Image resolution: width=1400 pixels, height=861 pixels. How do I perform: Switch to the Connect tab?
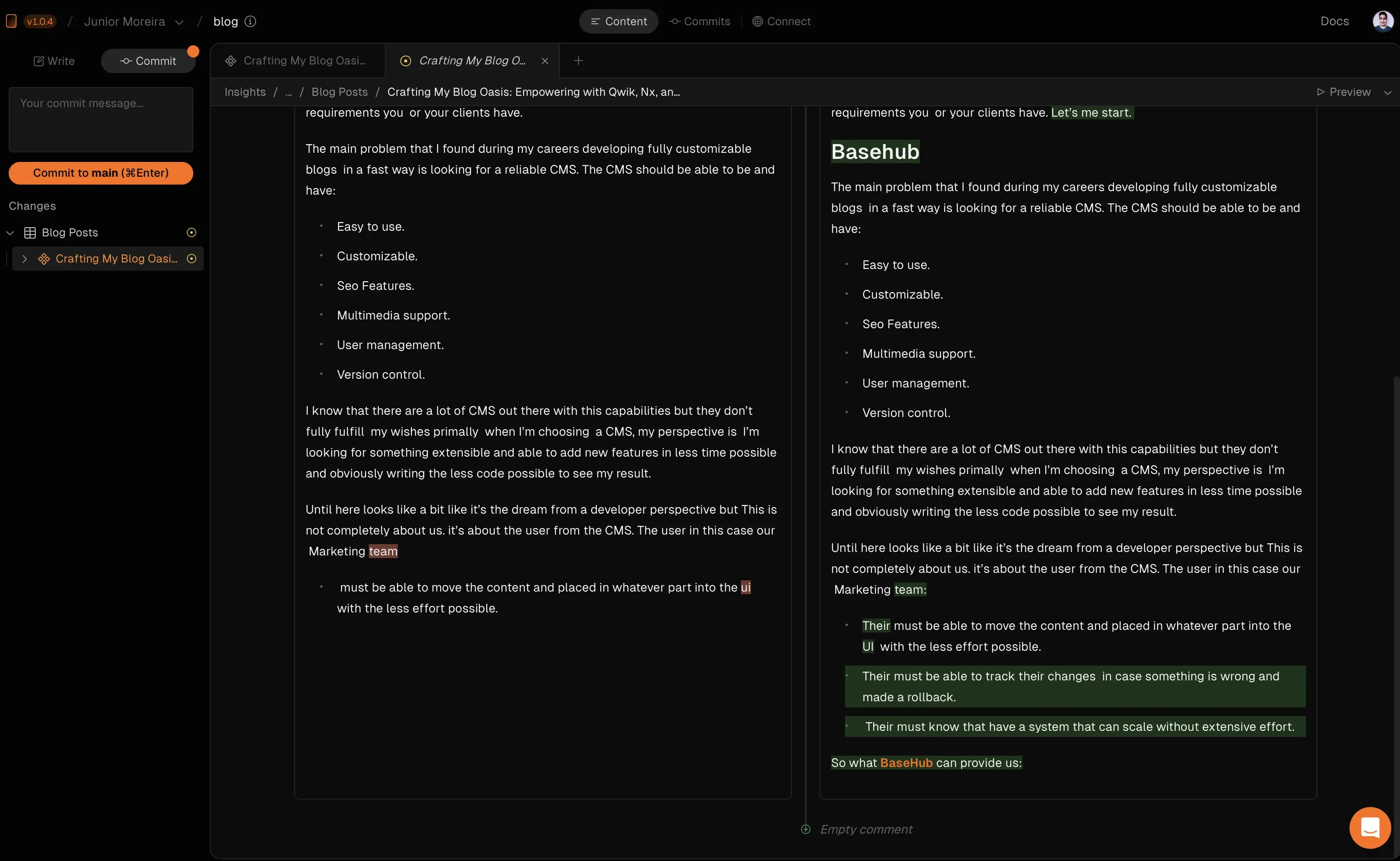click(x=781, y=21)
